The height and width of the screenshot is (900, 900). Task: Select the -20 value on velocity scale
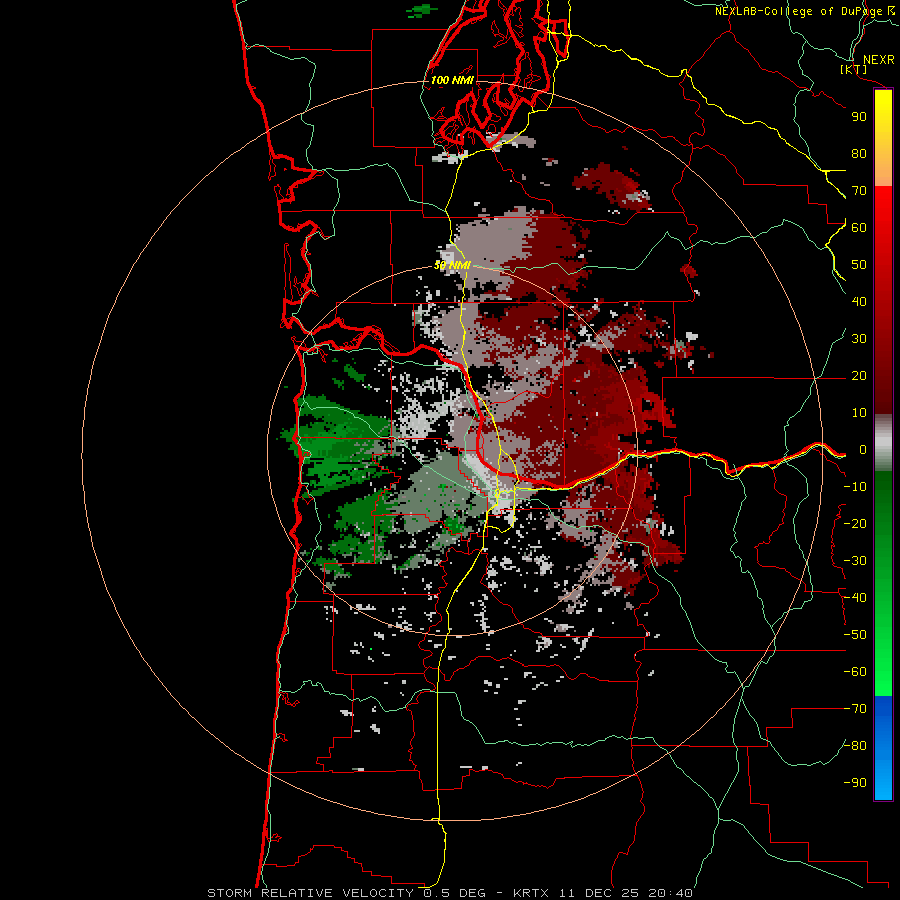click(855, 523)
